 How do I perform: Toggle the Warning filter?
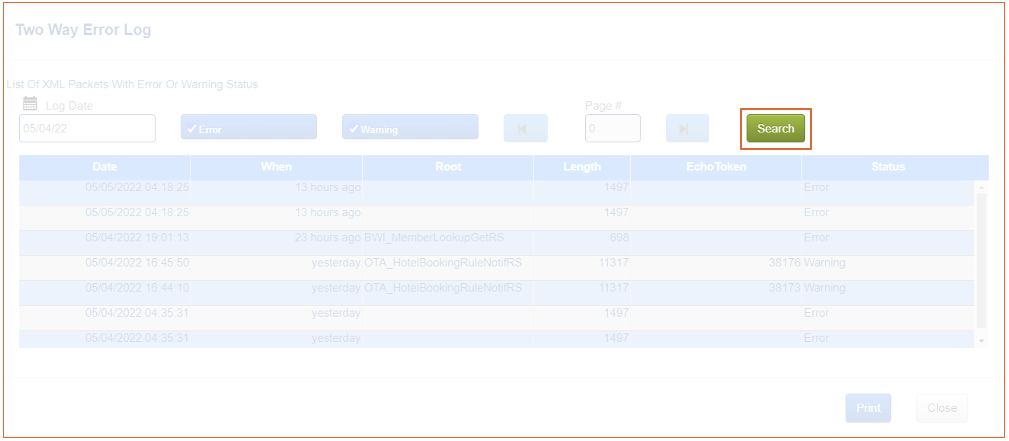410,128
